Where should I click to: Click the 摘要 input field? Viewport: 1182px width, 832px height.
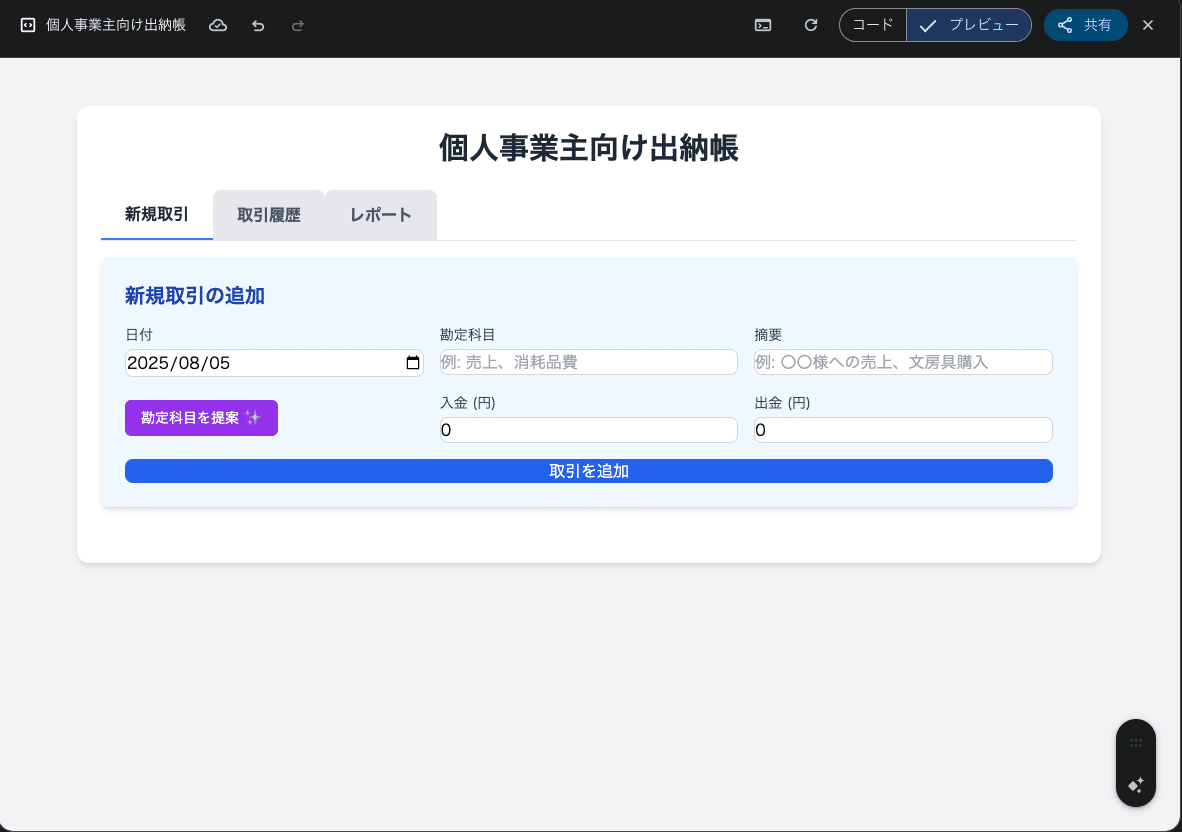point(903,362)
